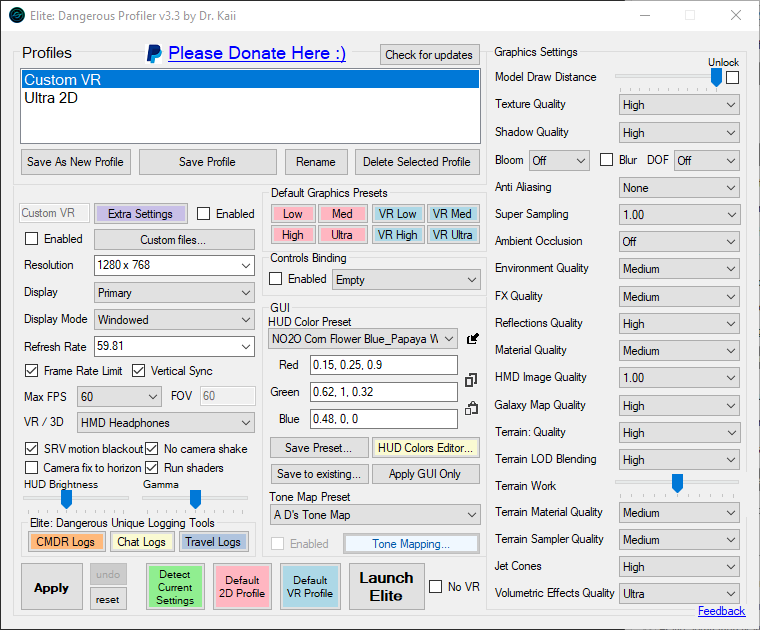The height and width of the screenshot is (630, 760).
Task: Open the Super Sampling dropdown
Action: [679, 215]
